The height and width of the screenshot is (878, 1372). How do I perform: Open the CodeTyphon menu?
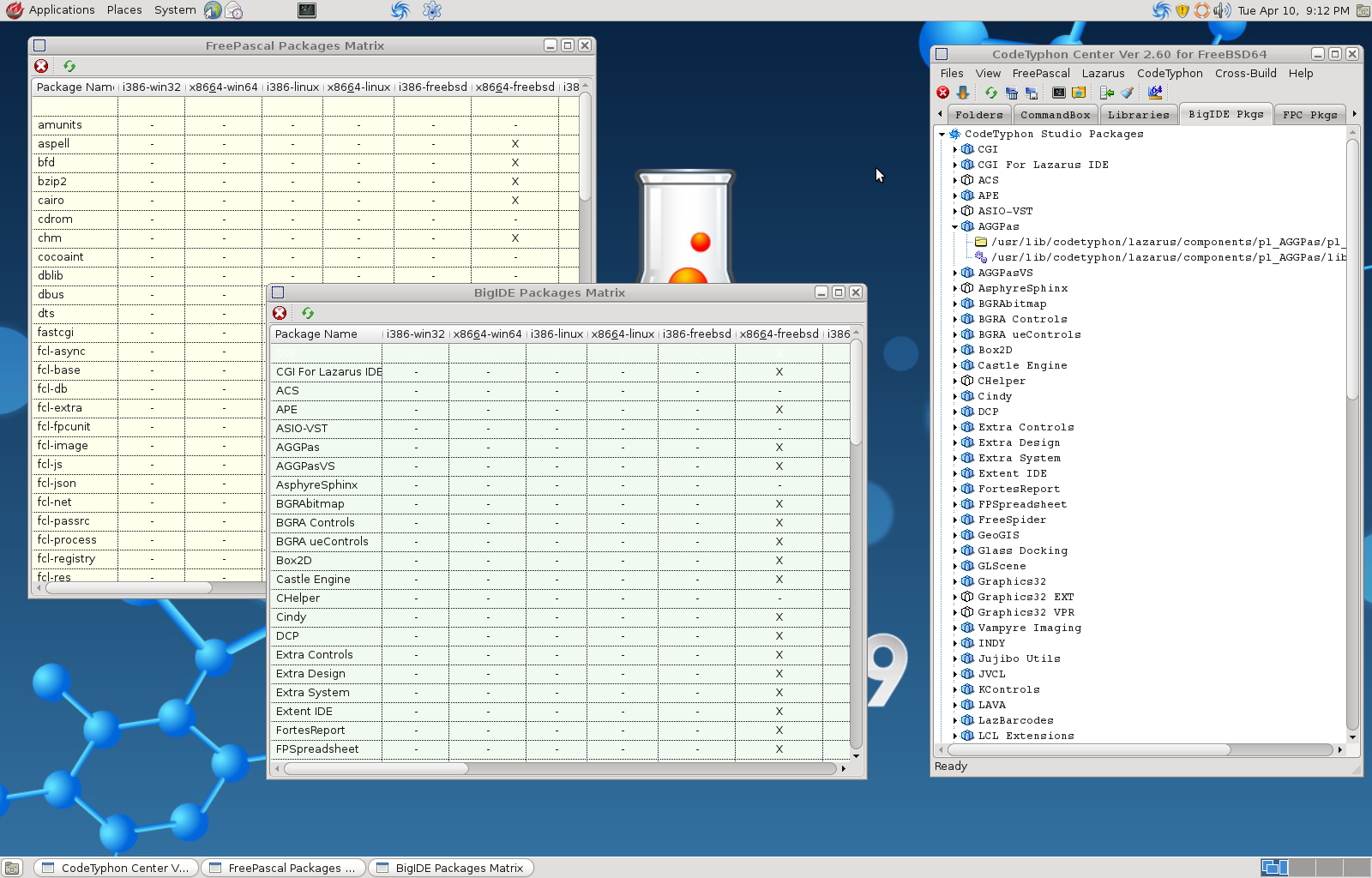tap(1170, 73)
